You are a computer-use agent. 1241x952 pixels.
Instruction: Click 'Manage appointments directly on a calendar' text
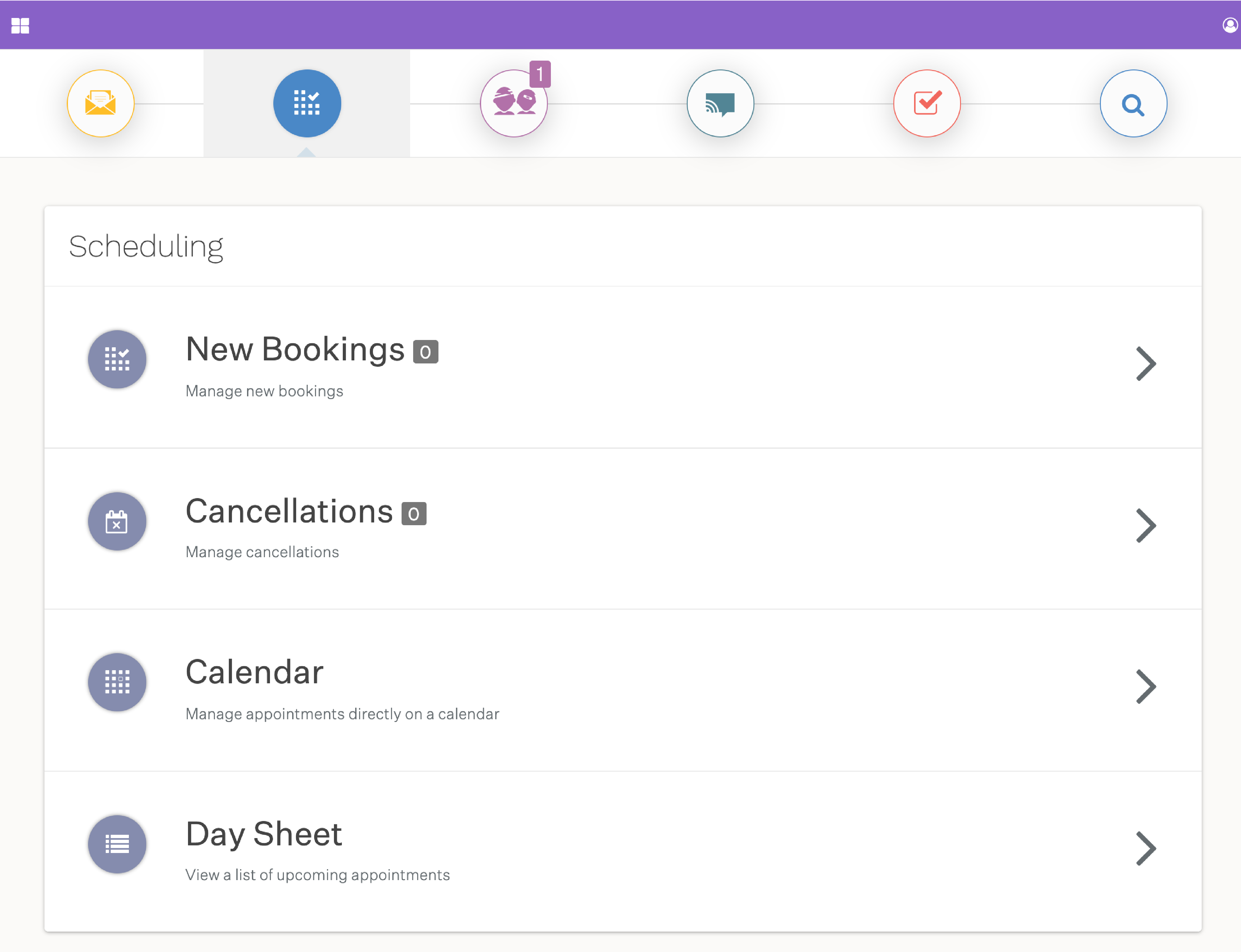coord(342,714)
